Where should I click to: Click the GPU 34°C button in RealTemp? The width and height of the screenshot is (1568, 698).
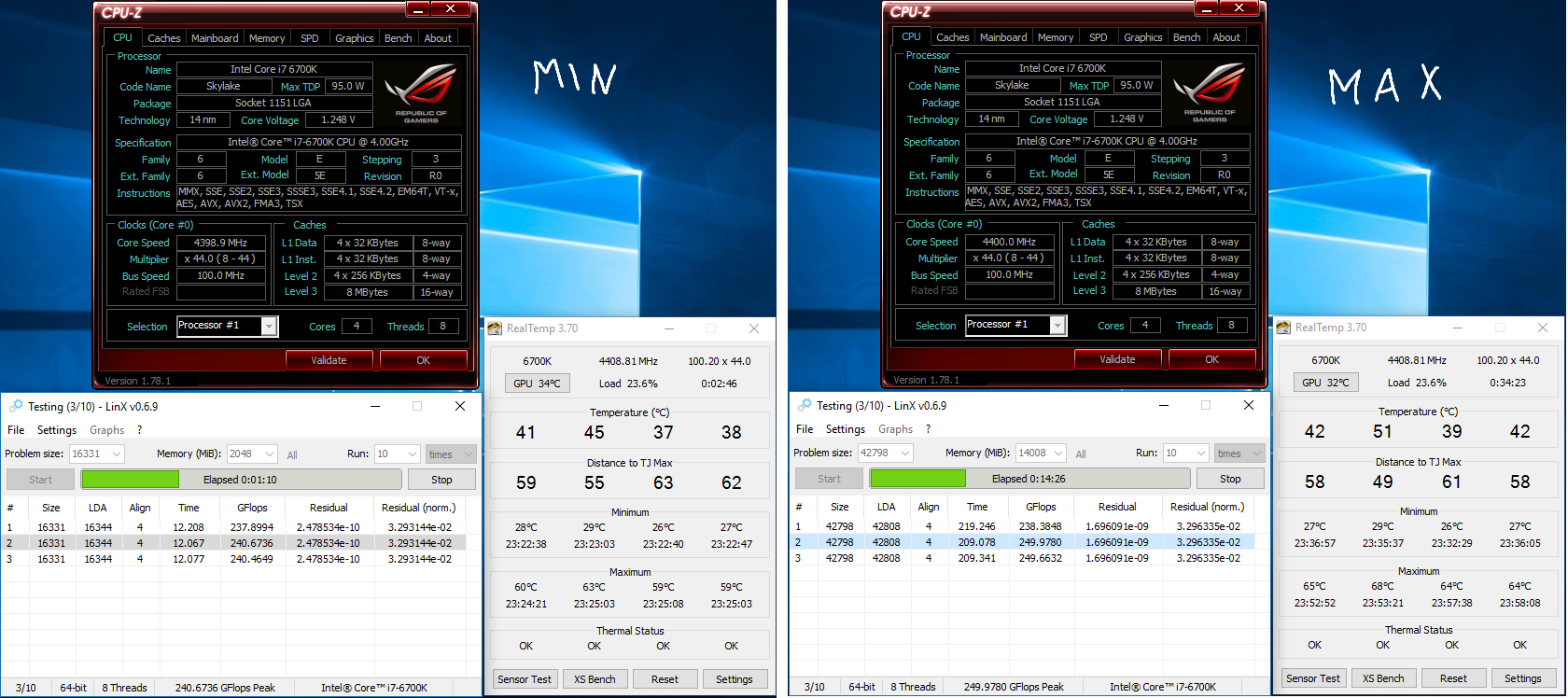pyautogui.click(x=537, y=384)
